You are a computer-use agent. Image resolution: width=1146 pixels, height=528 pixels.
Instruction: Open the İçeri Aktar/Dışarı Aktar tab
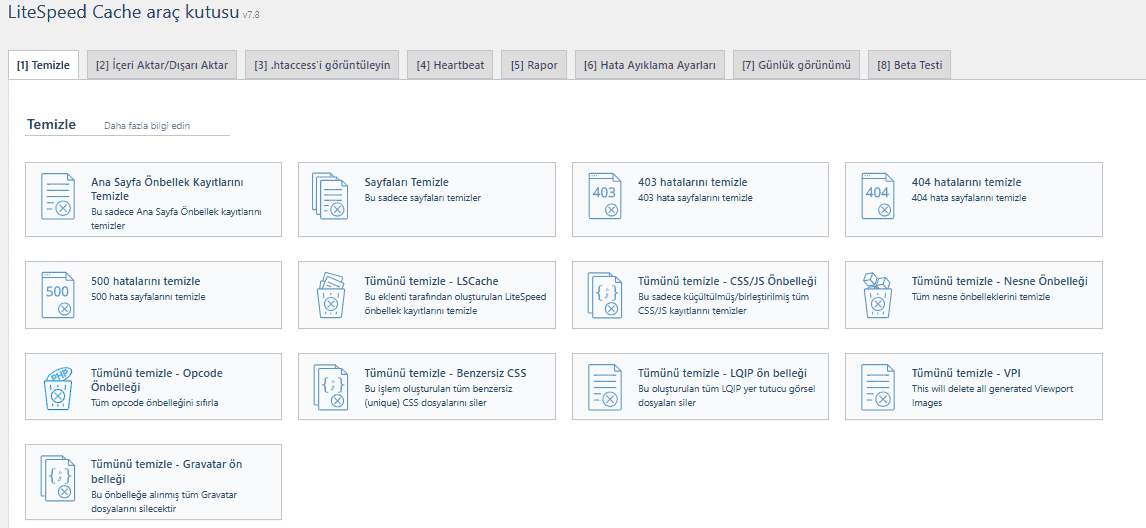[x=162, y=66]
